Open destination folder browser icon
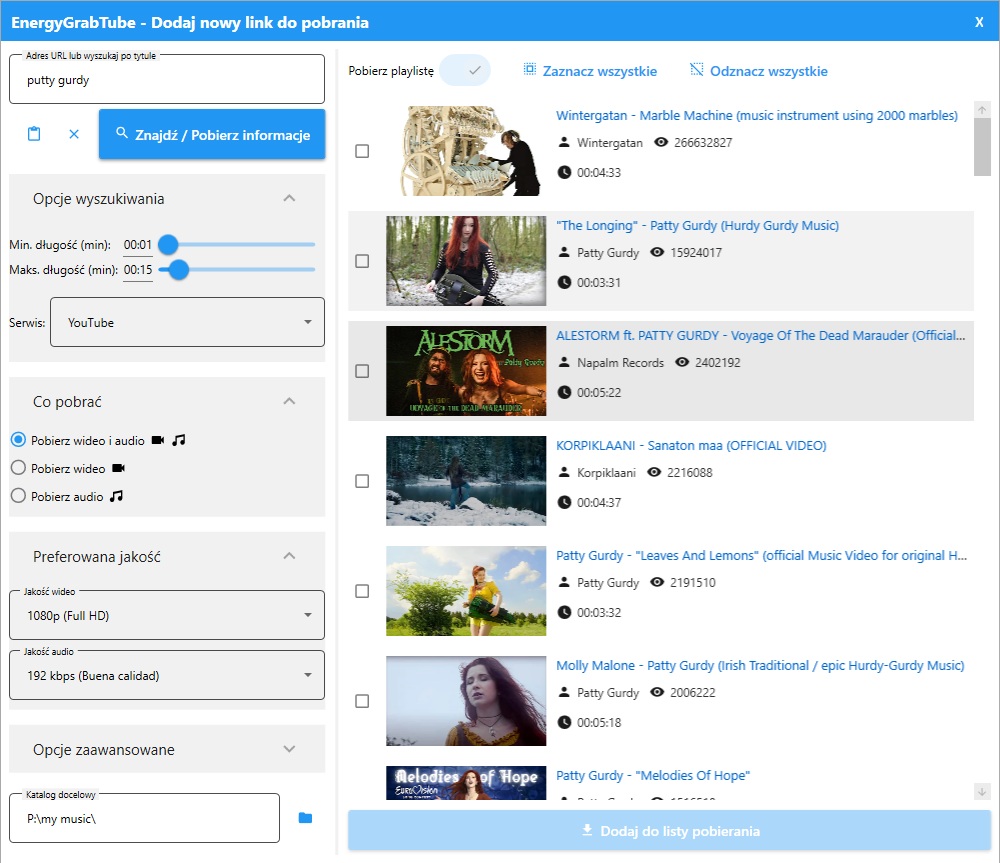The height and width of the screenshot is (863, 1000). [305, 818]
